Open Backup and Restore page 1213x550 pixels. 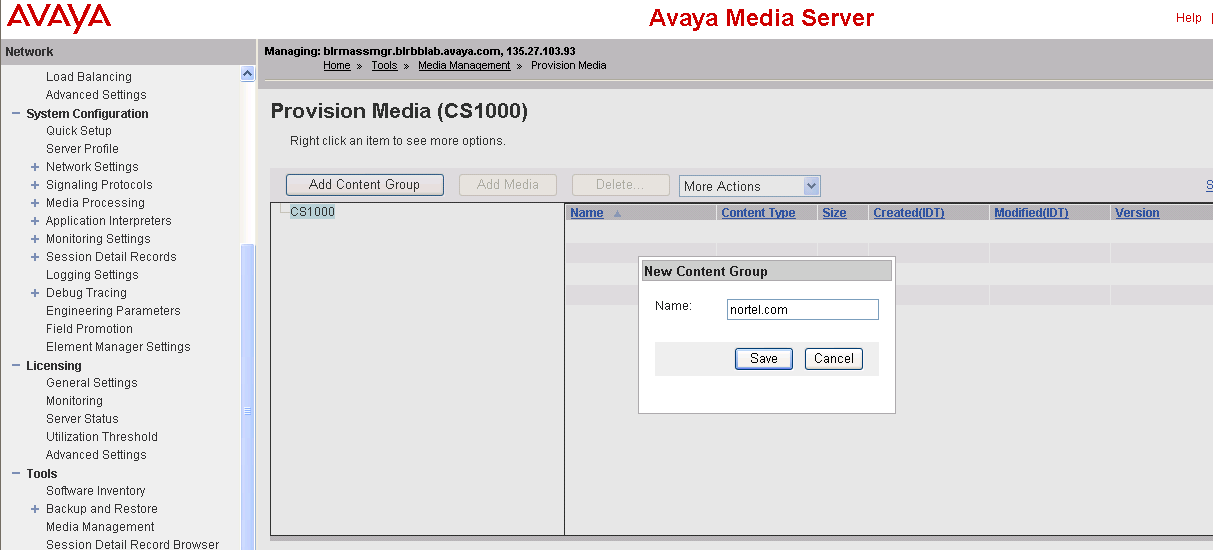[x=102, y=509]
